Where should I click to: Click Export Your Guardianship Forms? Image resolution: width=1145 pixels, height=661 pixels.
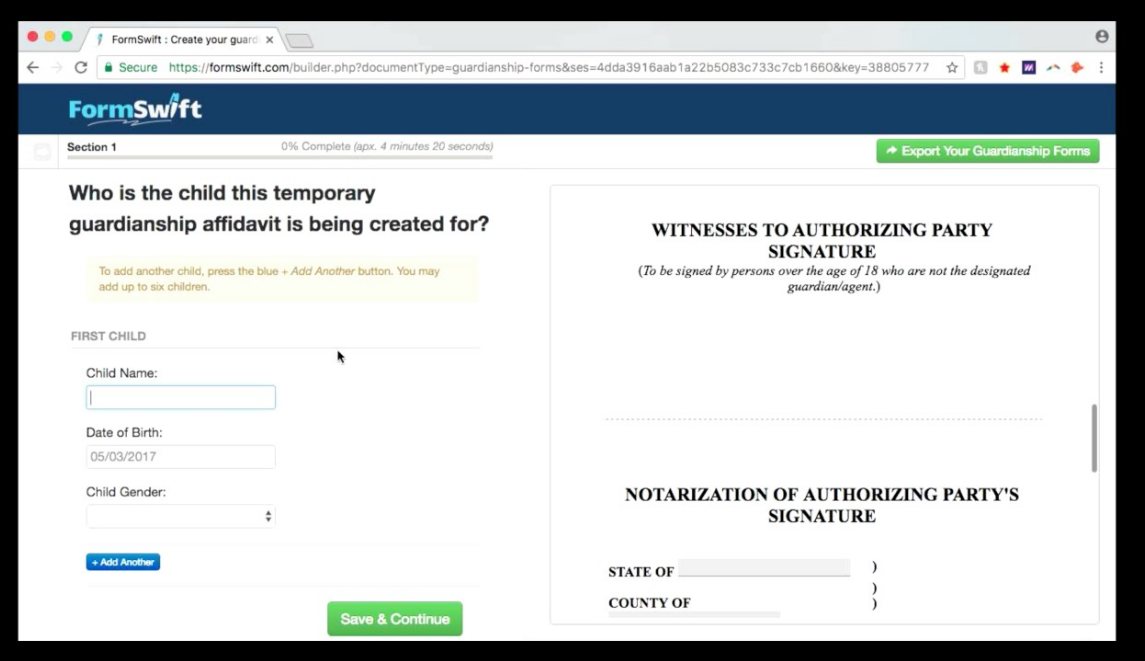tap(987, 150)
